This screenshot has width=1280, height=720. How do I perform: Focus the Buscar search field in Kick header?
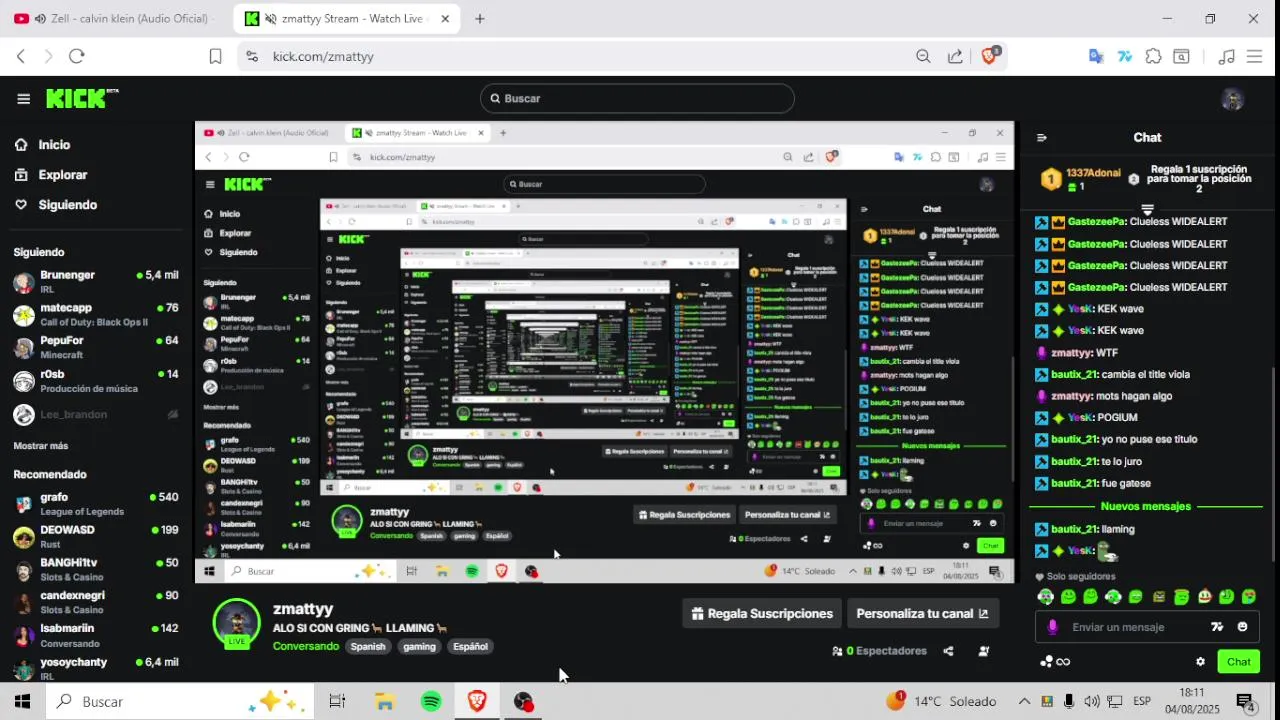(x=637, y=98)
